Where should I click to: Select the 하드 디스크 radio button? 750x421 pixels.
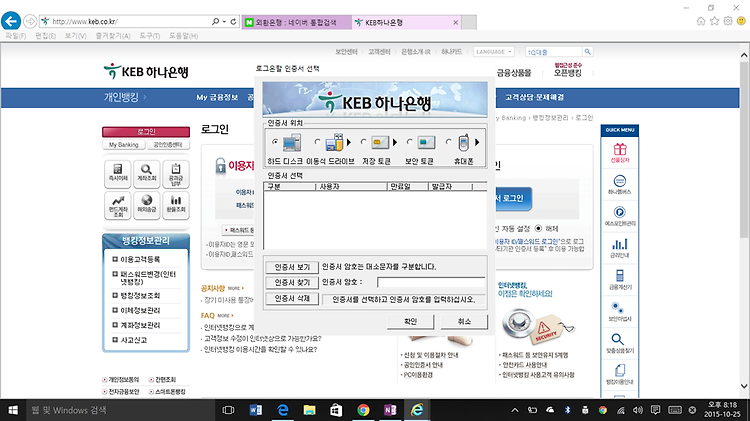tap(275, 142)
